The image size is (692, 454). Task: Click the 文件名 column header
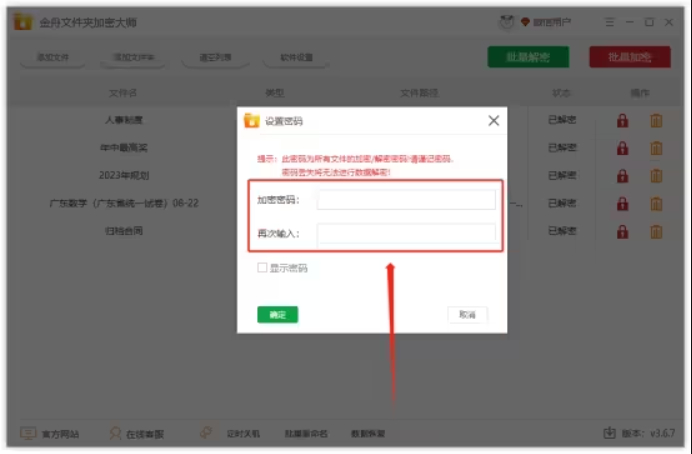[x=123, y=93]
